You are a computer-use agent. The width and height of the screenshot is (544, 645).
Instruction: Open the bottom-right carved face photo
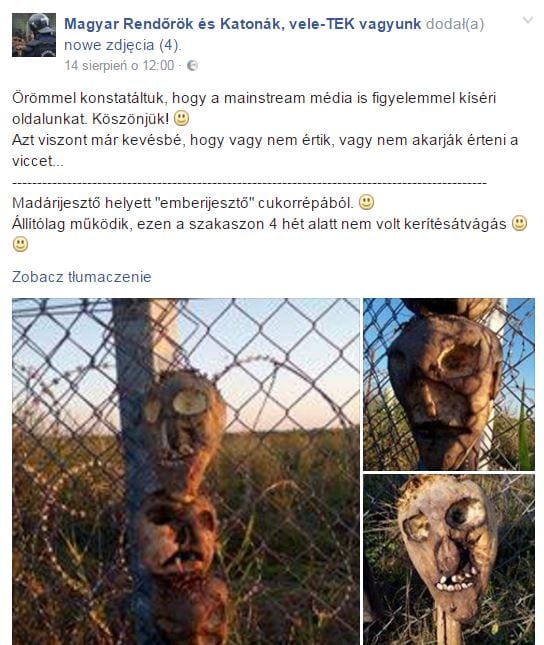click(x=449, y=559)
